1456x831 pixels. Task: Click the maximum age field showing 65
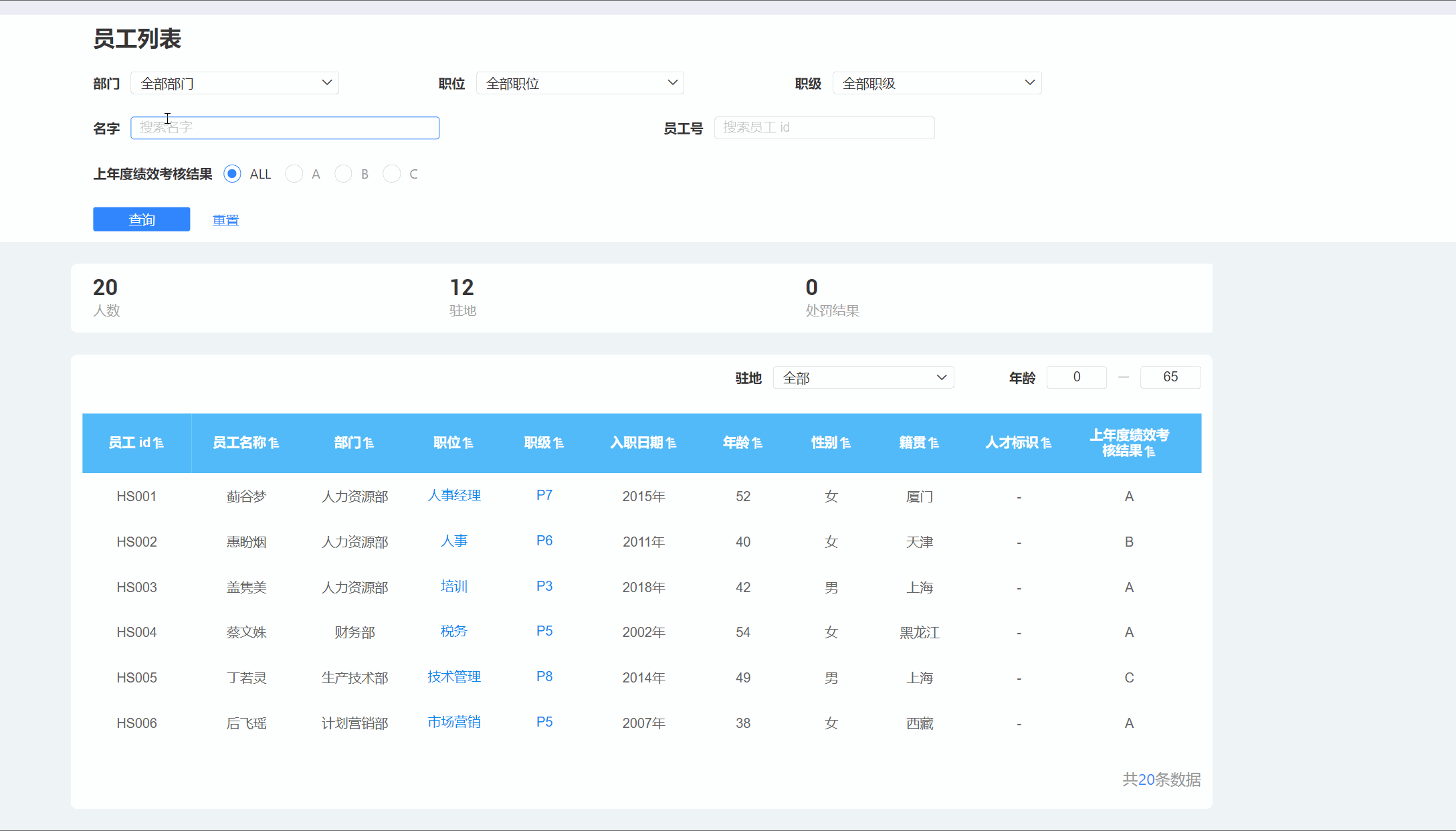1170,377
